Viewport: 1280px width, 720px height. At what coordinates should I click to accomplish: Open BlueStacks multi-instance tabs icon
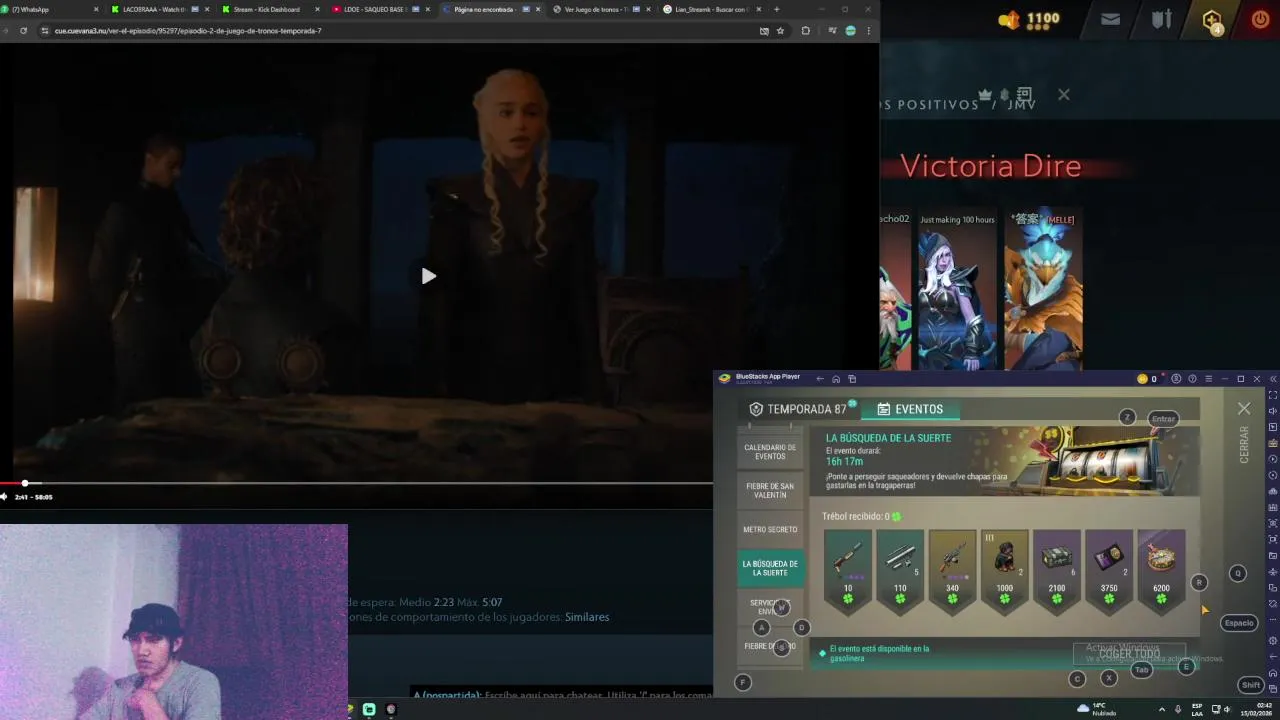coord(852,379)
